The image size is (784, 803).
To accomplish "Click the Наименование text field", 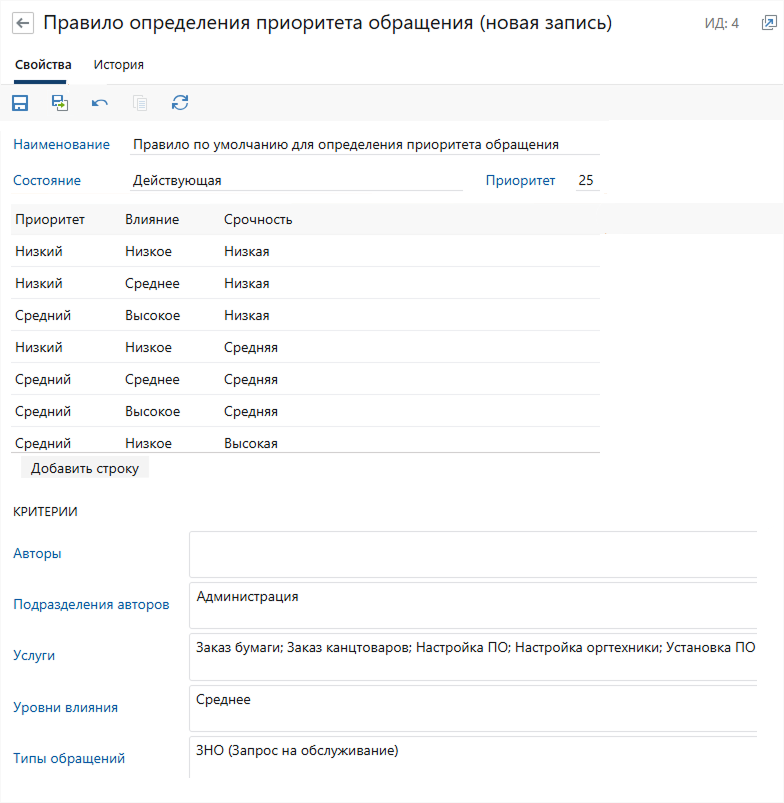I will (x=364, y=145).
